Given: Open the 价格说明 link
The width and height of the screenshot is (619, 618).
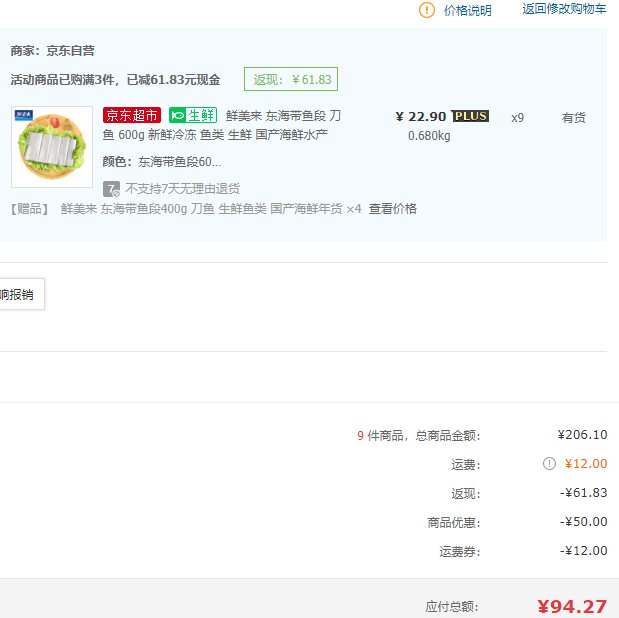Looking at the screenshot, I should 467,11.
